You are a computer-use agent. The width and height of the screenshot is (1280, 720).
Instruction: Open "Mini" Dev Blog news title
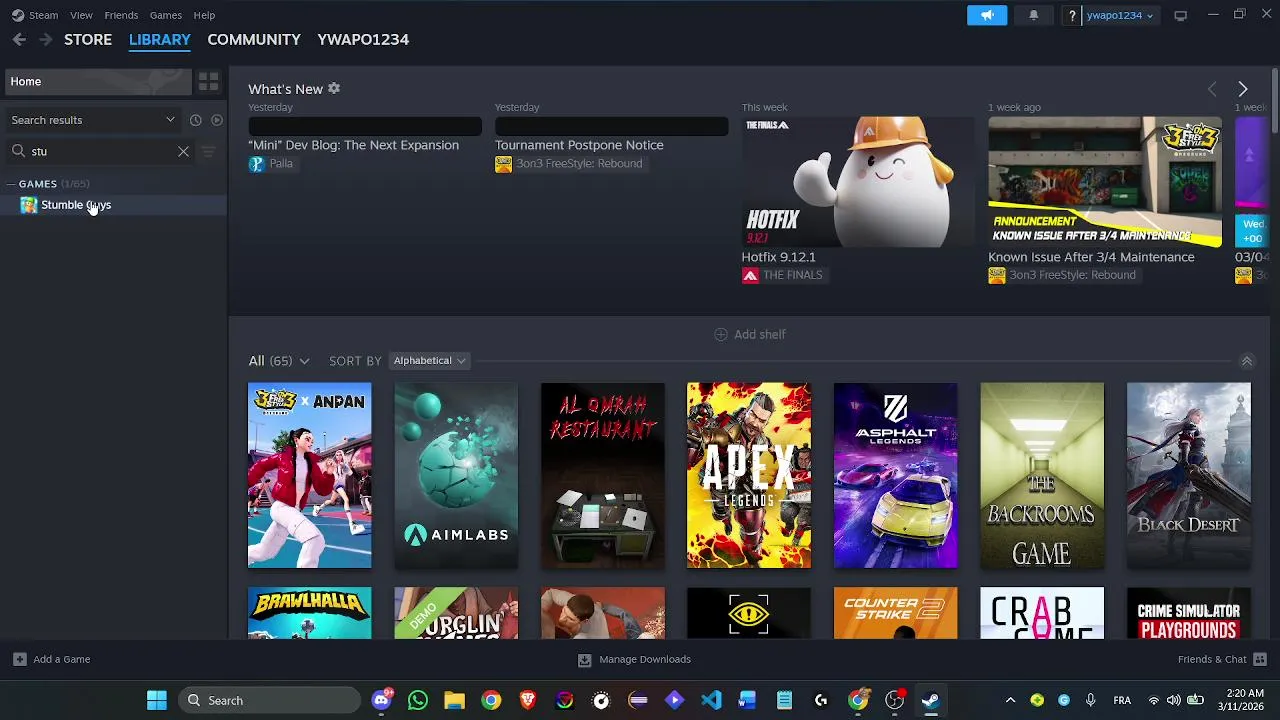(353, 145)
